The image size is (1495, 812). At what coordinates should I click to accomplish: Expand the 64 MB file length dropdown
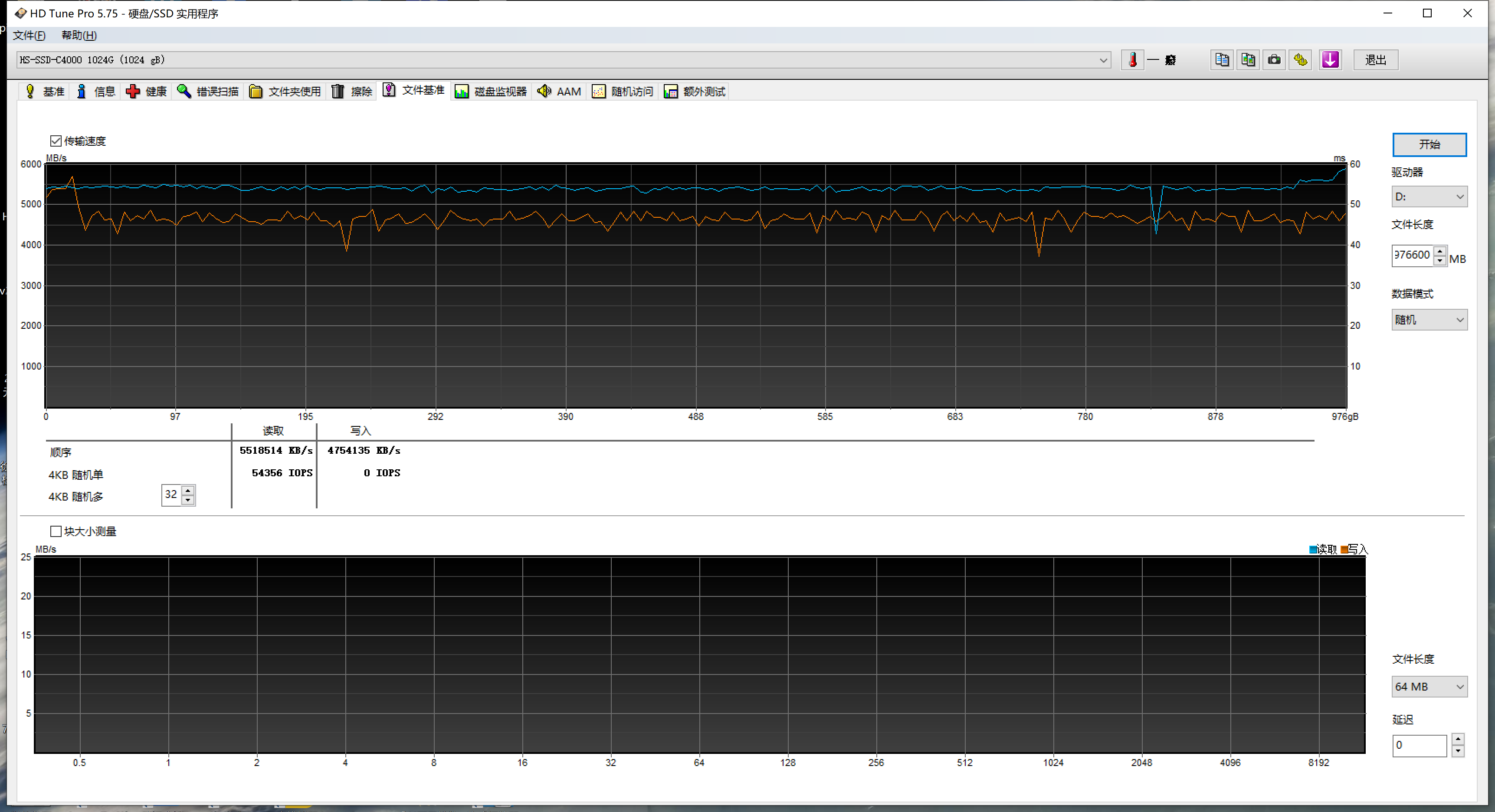[1429, 687]
